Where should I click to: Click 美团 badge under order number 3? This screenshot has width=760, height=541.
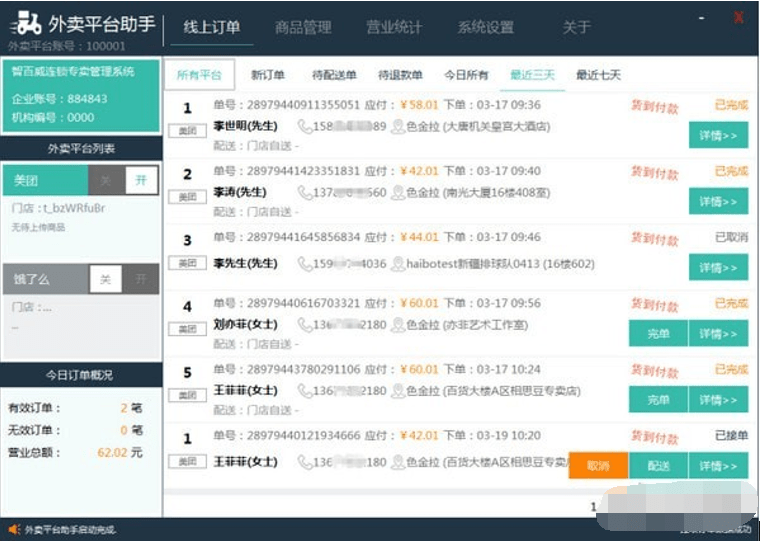pos(188,263)
